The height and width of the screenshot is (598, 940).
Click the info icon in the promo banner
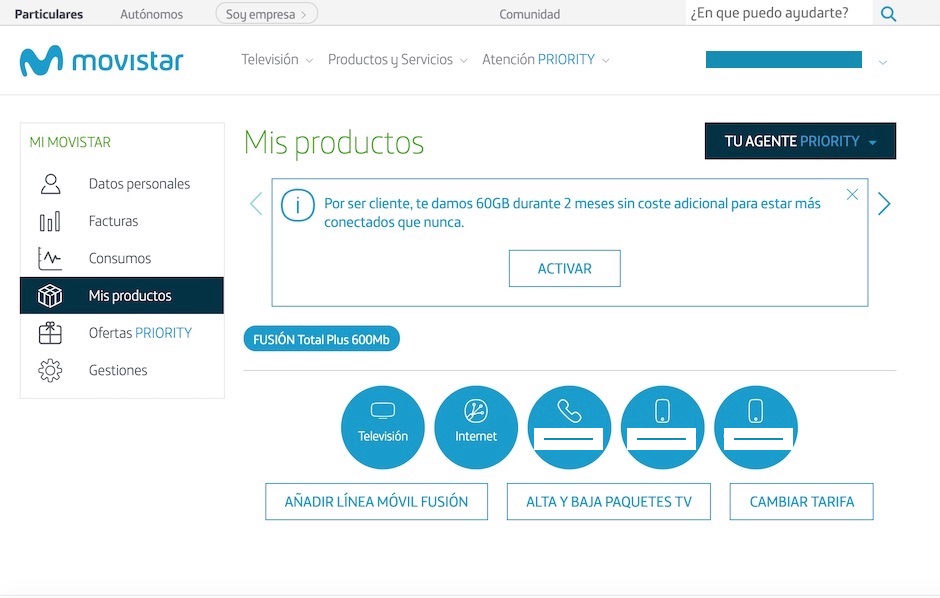point(298,205)
